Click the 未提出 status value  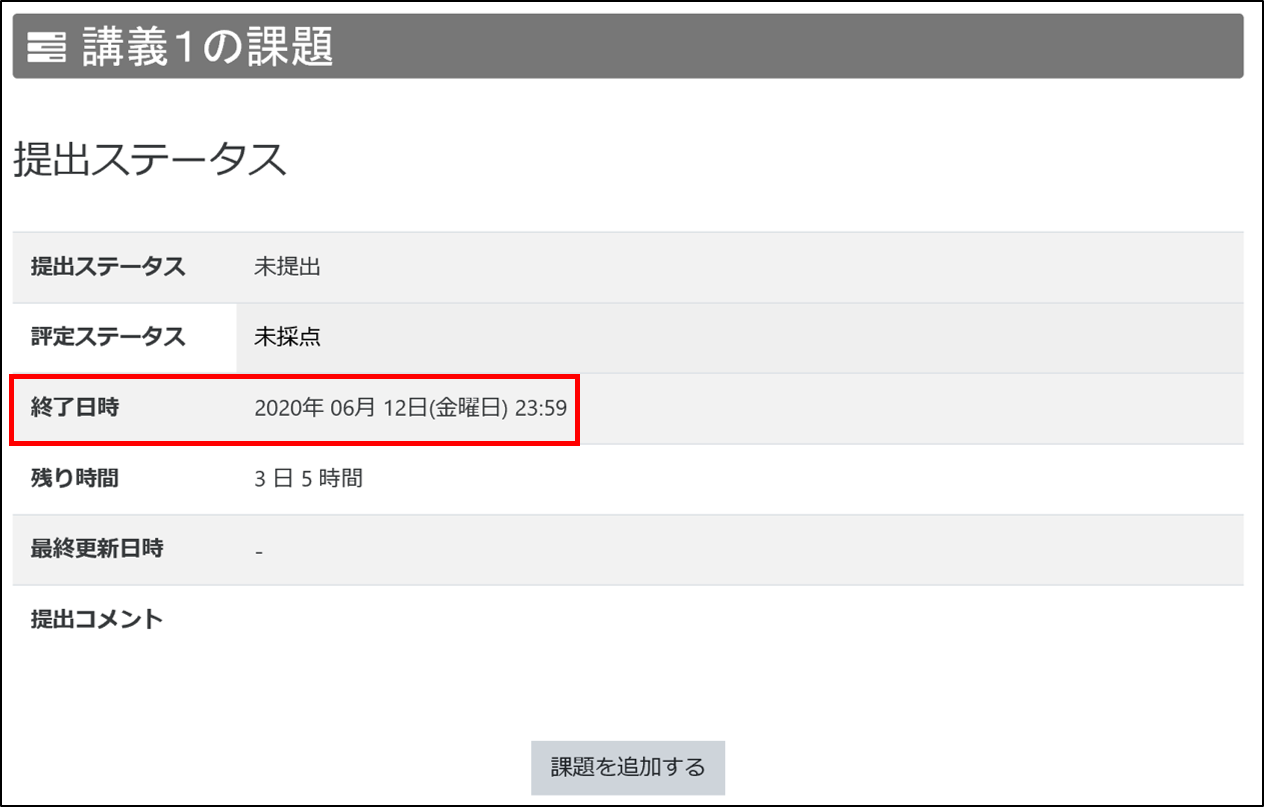point(287,267)
